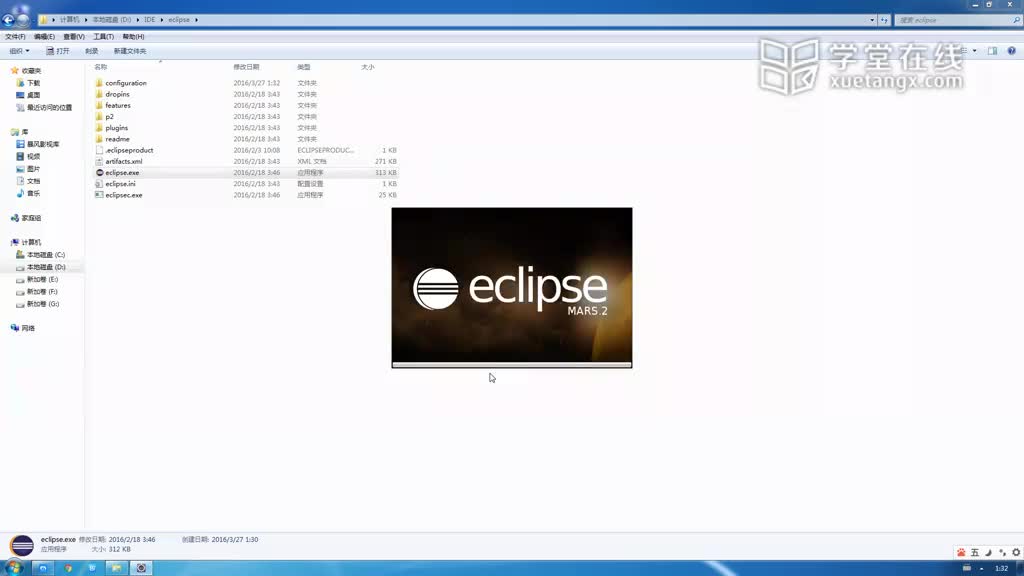Open the Windows Start menu orb
Screen dimensions: 1024x576
(13, 568)
